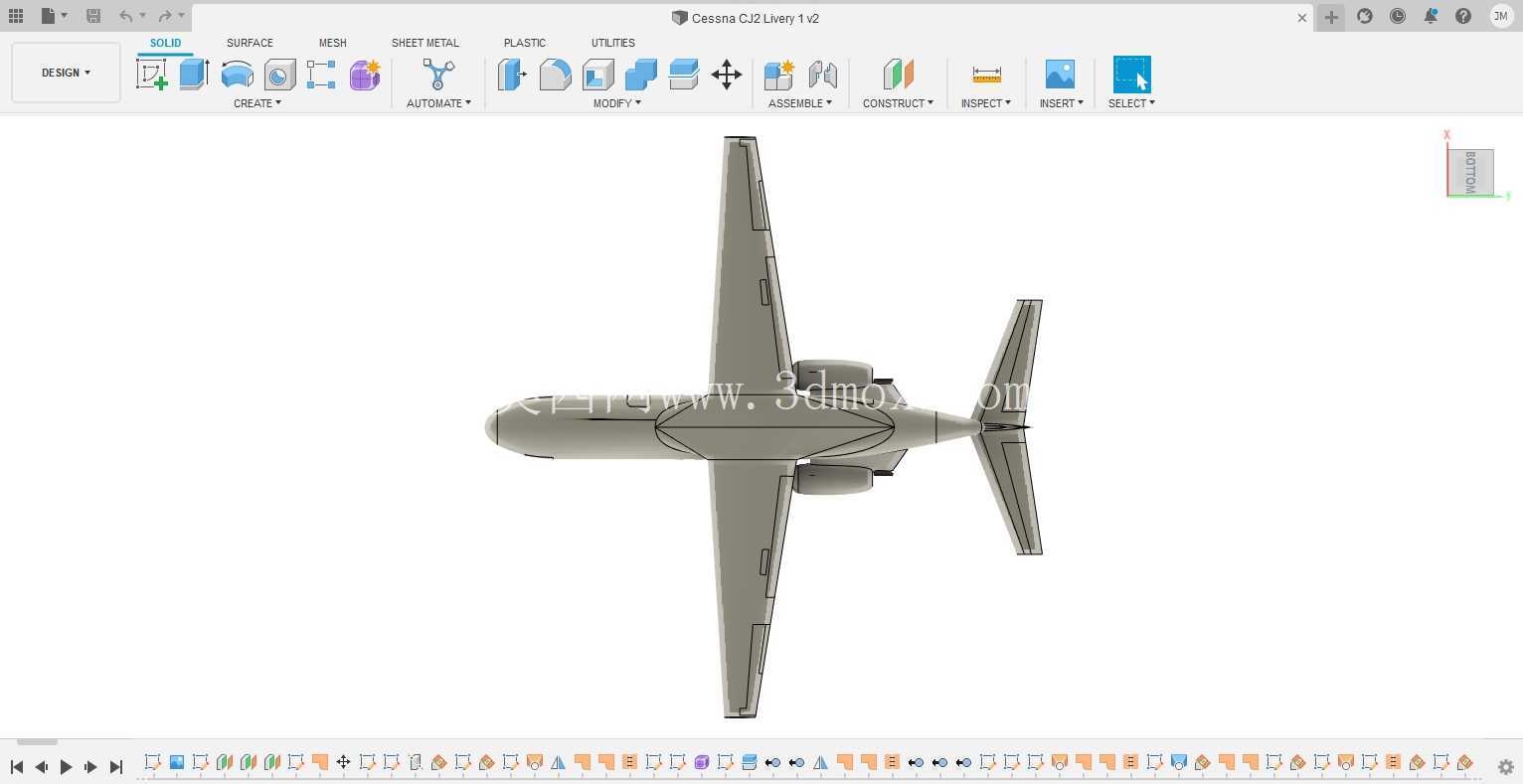Image resolution: width=1523 pixels, height=784 pixels.
Task: Switch to the MESH tab
Action: 332,43
